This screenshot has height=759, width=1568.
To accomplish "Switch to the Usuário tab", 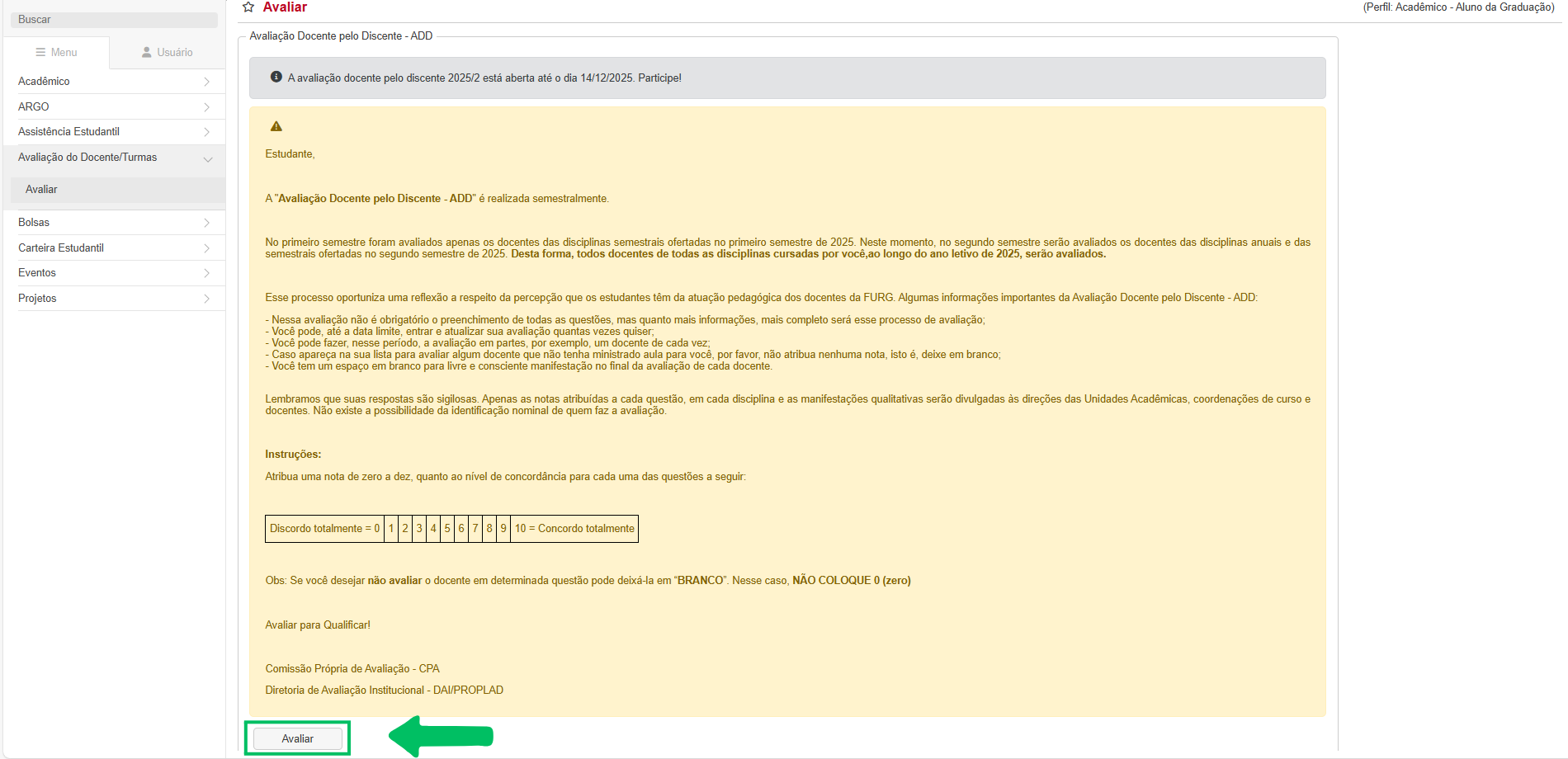I will (x=168, y=52).
